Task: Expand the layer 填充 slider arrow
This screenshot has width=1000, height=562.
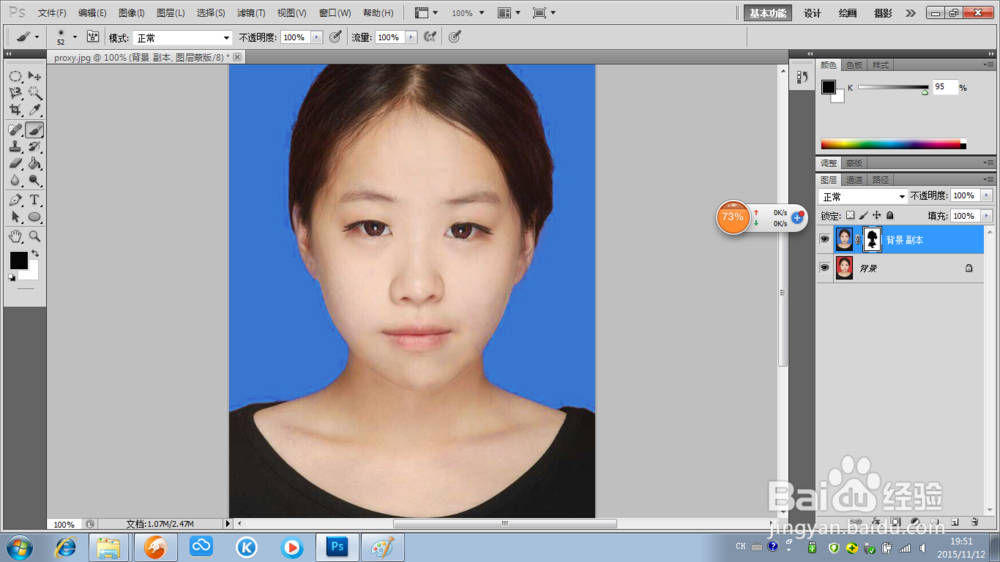Action: tap(987, 216)
